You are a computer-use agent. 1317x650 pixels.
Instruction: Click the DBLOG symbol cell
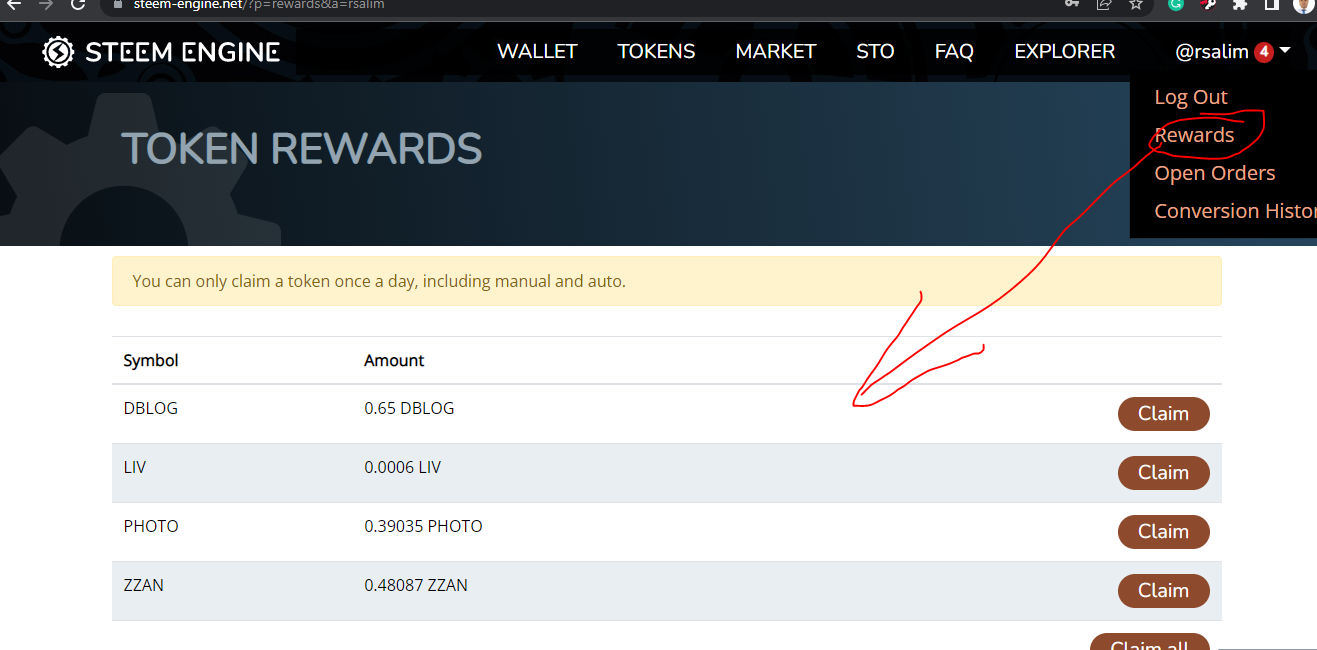pos(150,408)
